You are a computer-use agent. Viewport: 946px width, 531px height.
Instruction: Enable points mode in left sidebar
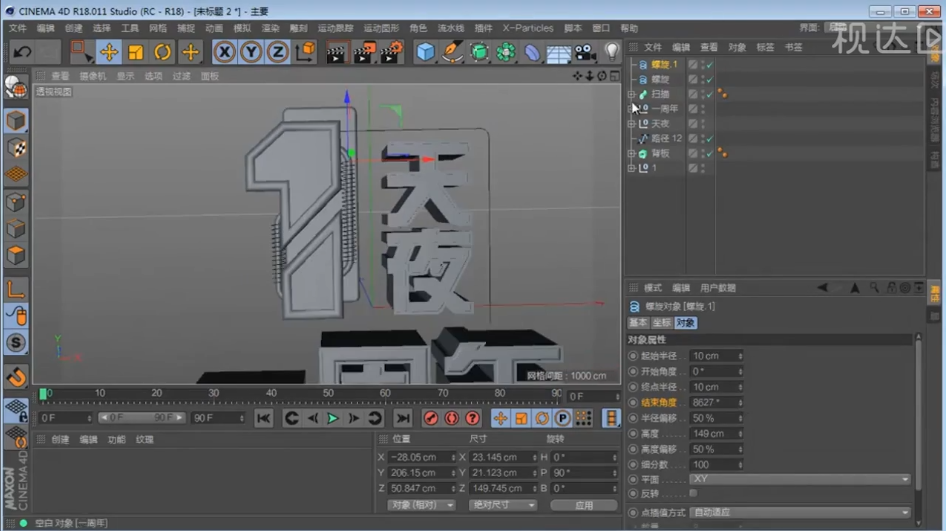click(16, 202)
